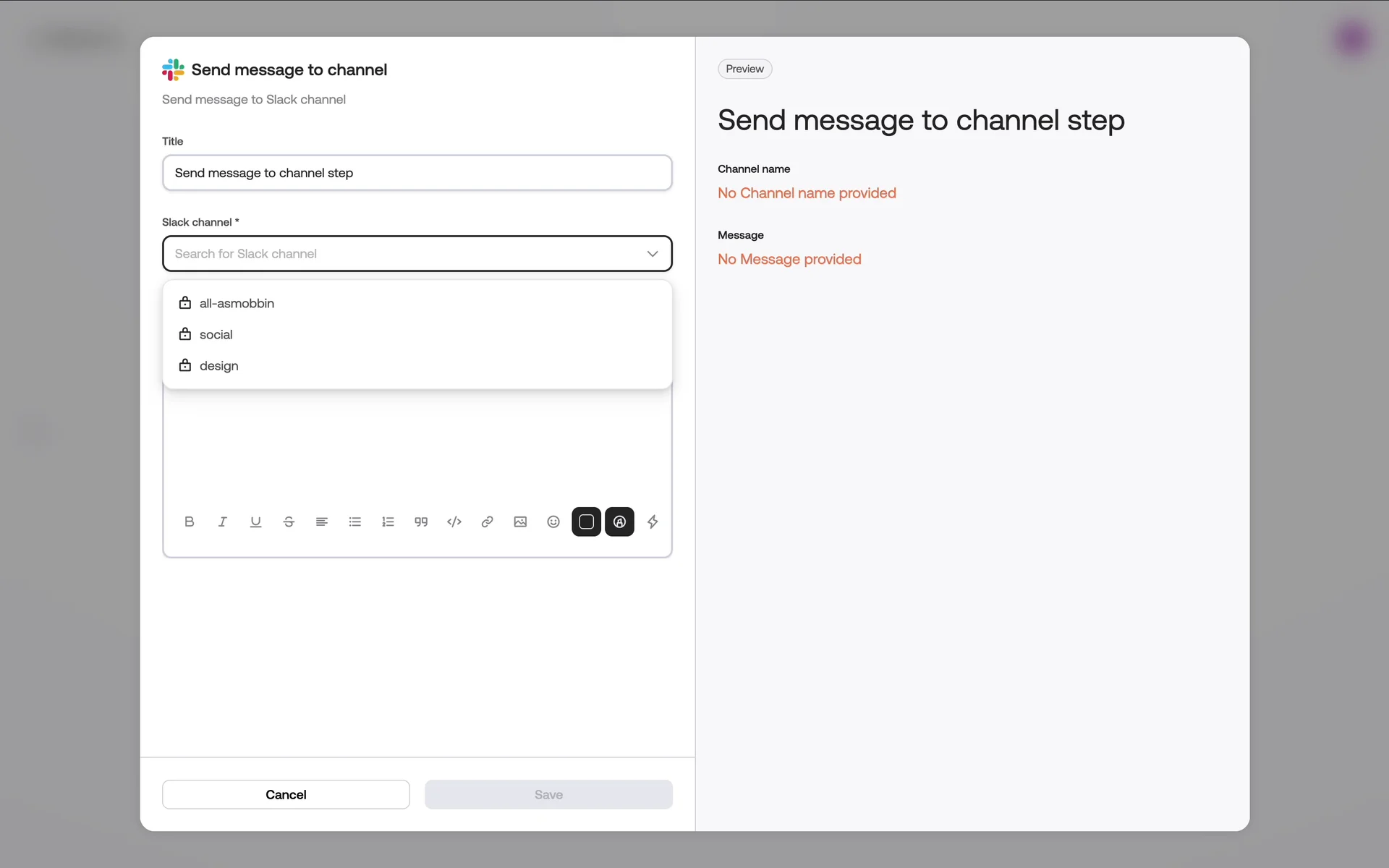Open the emoji picker
Screen dimensions: 1389x868
tap(553, 522)
